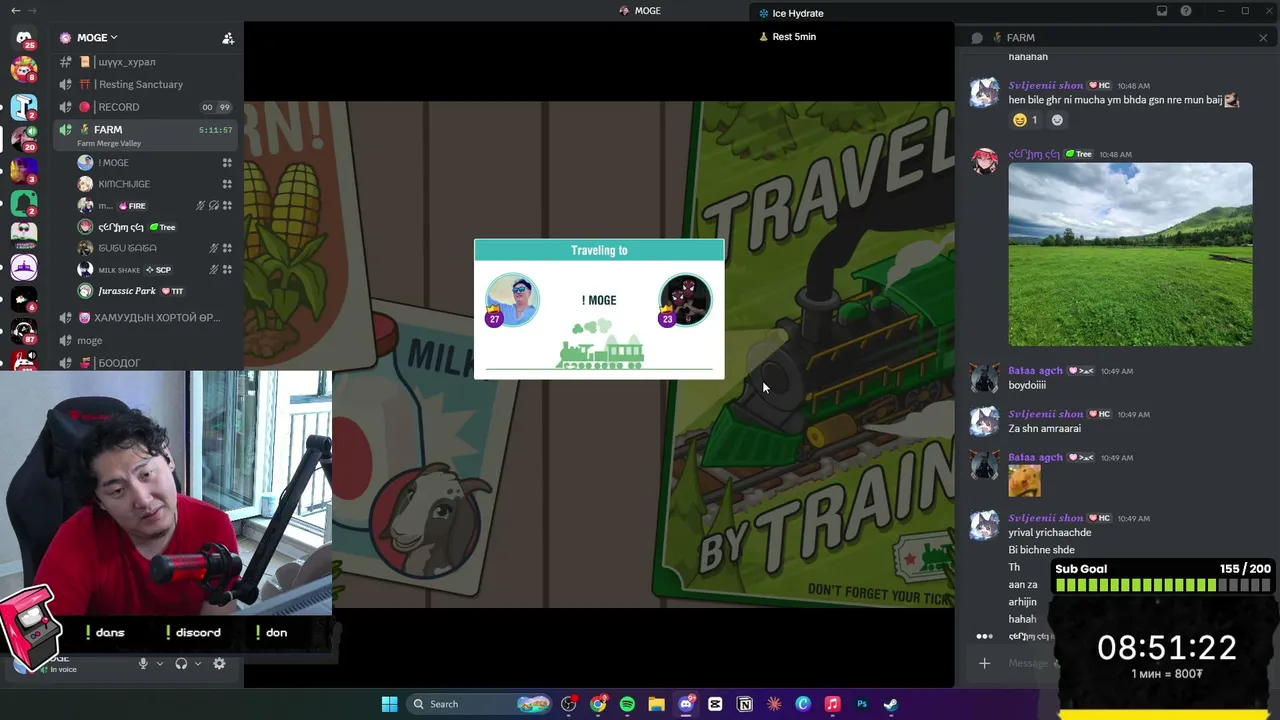Open Photoshop from the taskbar
The width and height of the screenshot is (1280, 720).
(861, 704)
